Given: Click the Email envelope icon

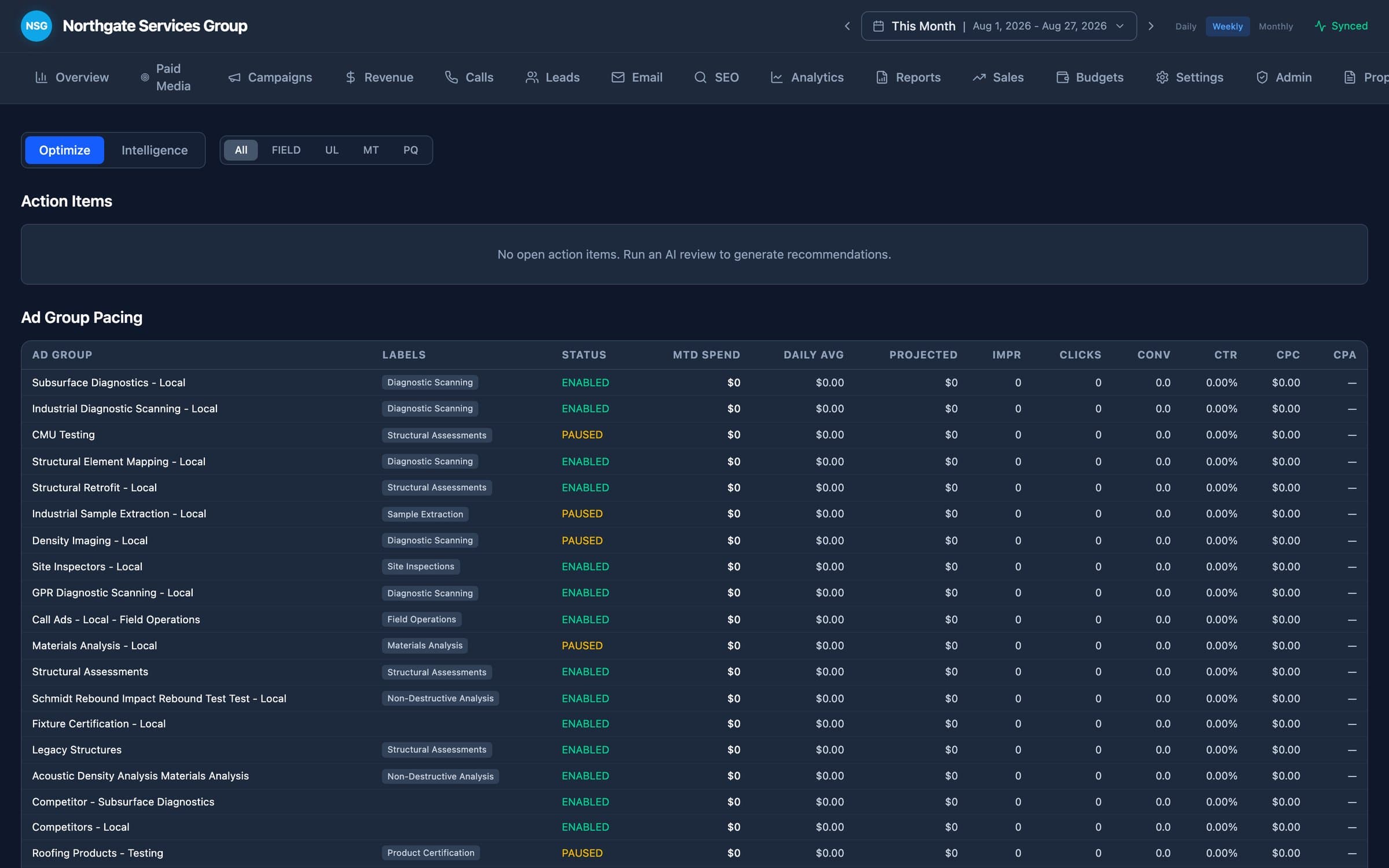Looking at the screenshot, I should pos(618,77).
